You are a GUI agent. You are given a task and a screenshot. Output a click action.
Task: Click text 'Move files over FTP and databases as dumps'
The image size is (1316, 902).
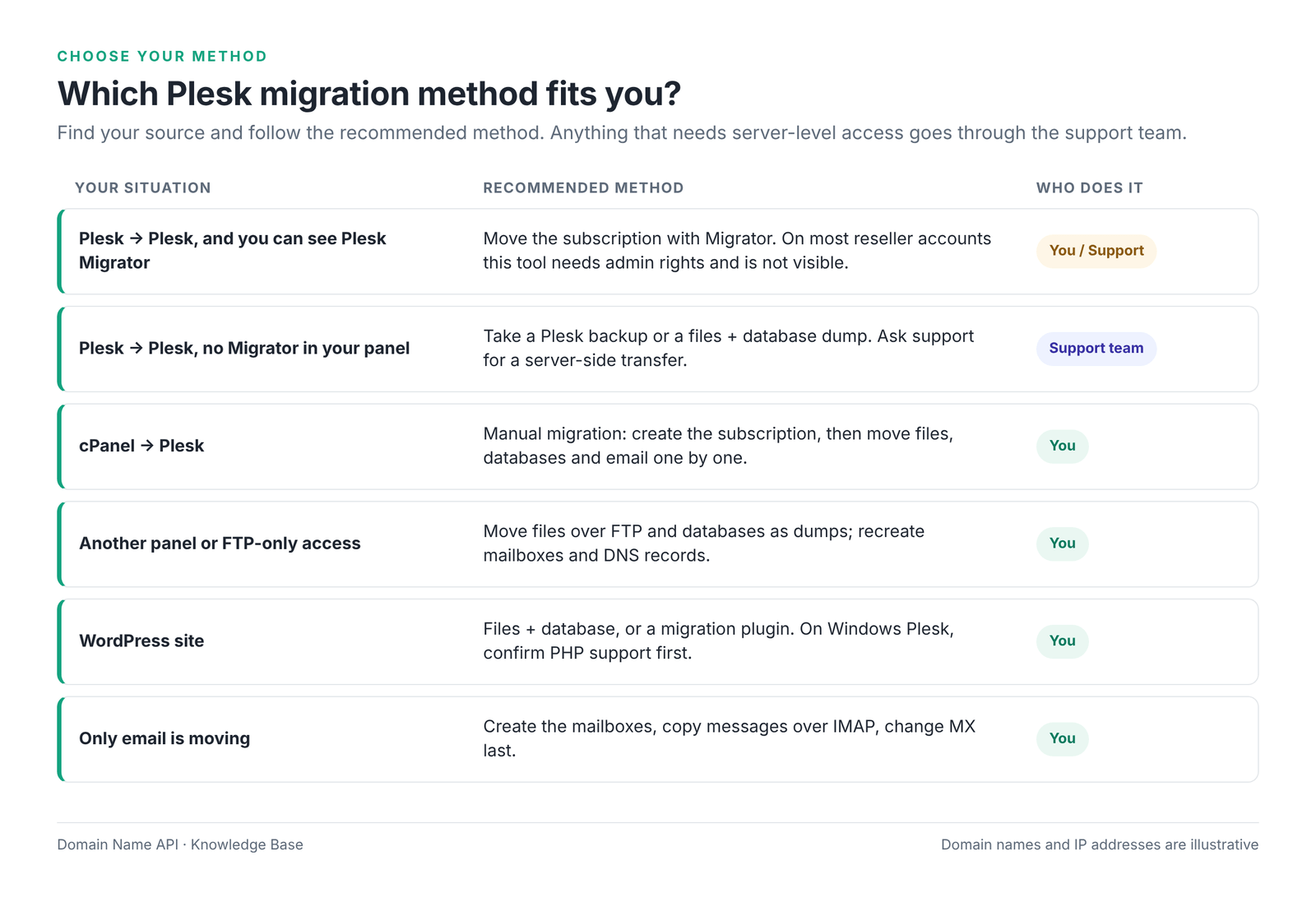tap(665, 531)
